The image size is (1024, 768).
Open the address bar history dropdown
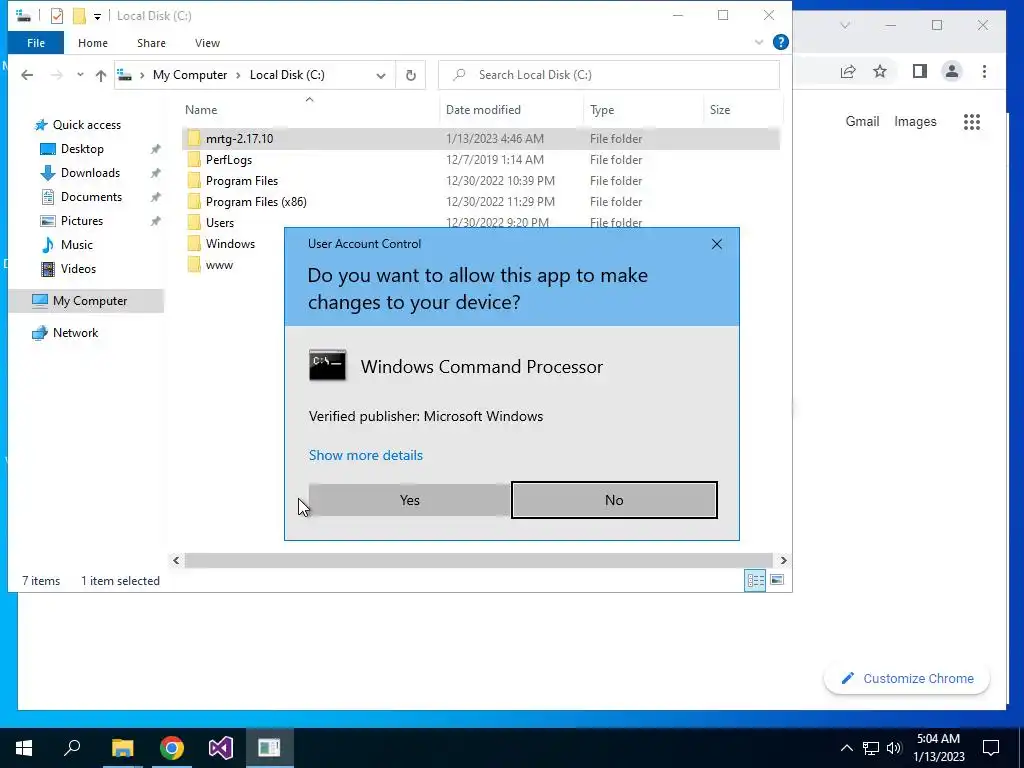(381, 75)
